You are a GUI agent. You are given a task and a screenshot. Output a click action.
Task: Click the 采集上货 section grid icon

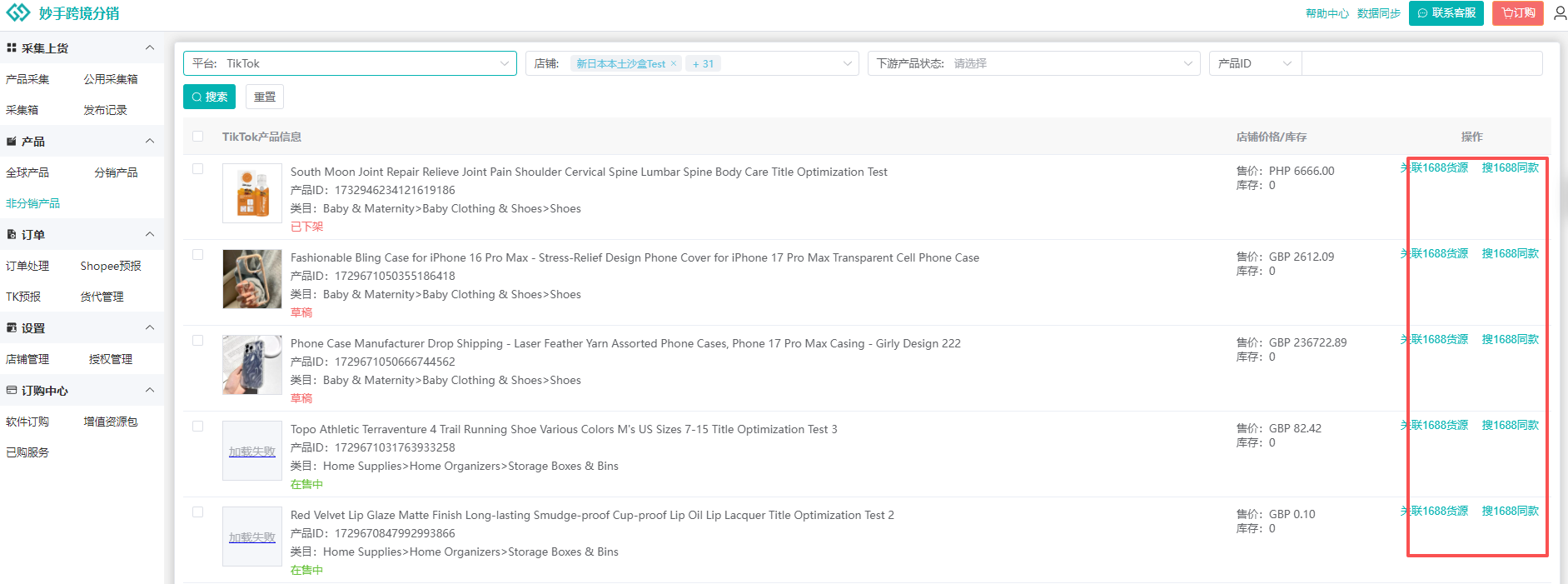point(12,48)
